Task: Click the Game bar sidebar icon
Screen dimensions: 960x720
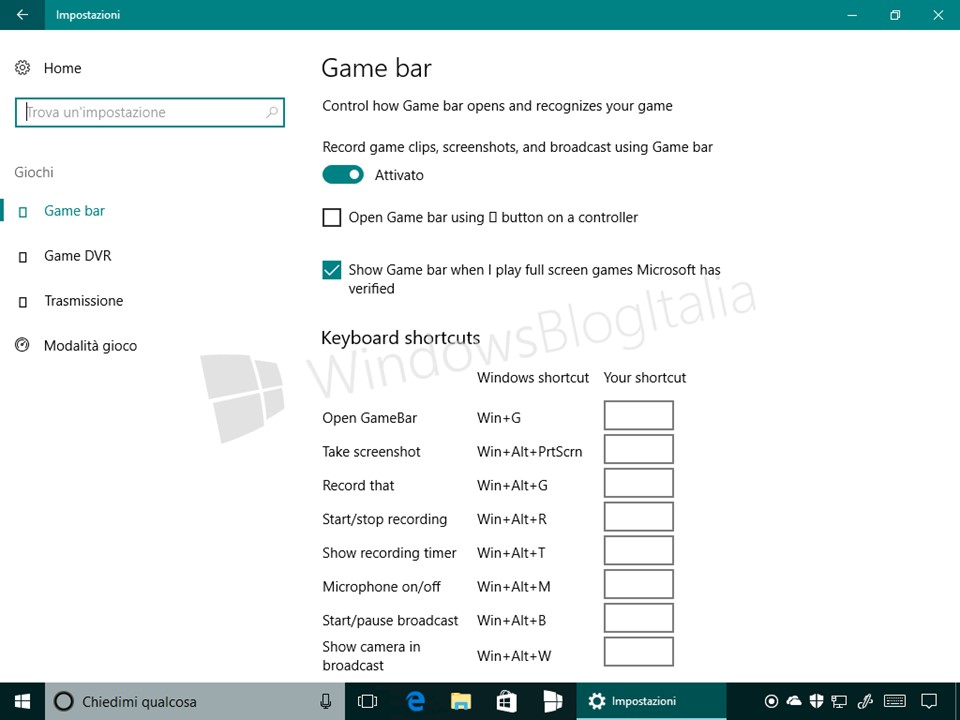Action: pos(23,212)
